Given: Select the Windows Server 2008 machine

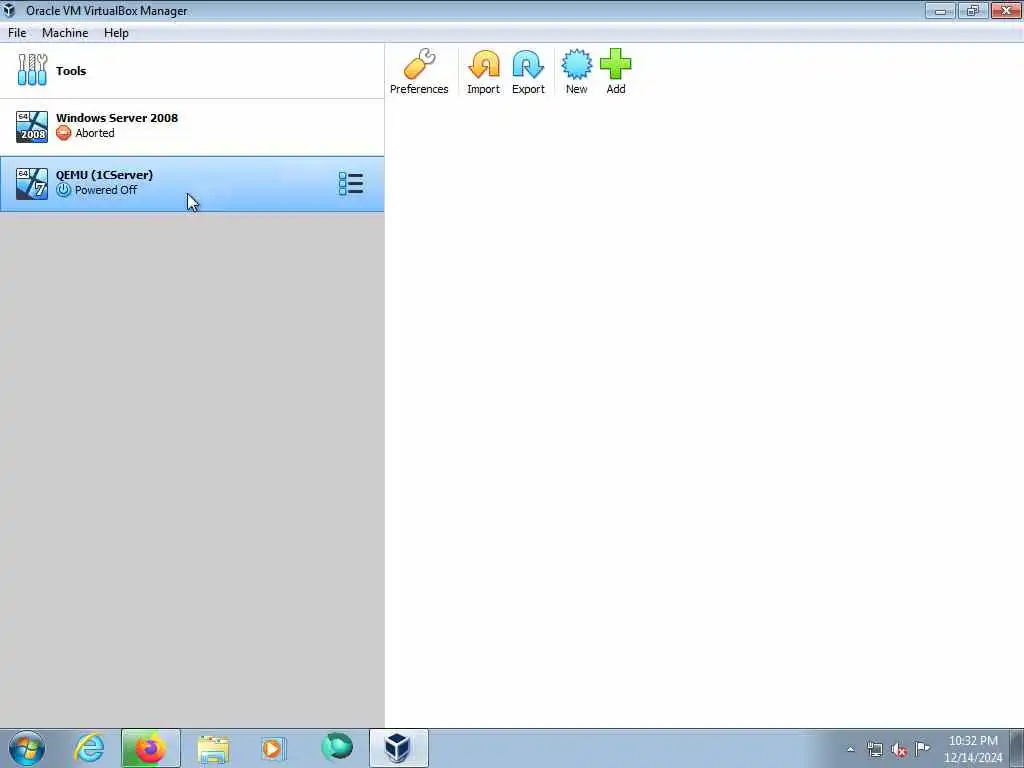Looking at the screenshot, I should point(192,127).
